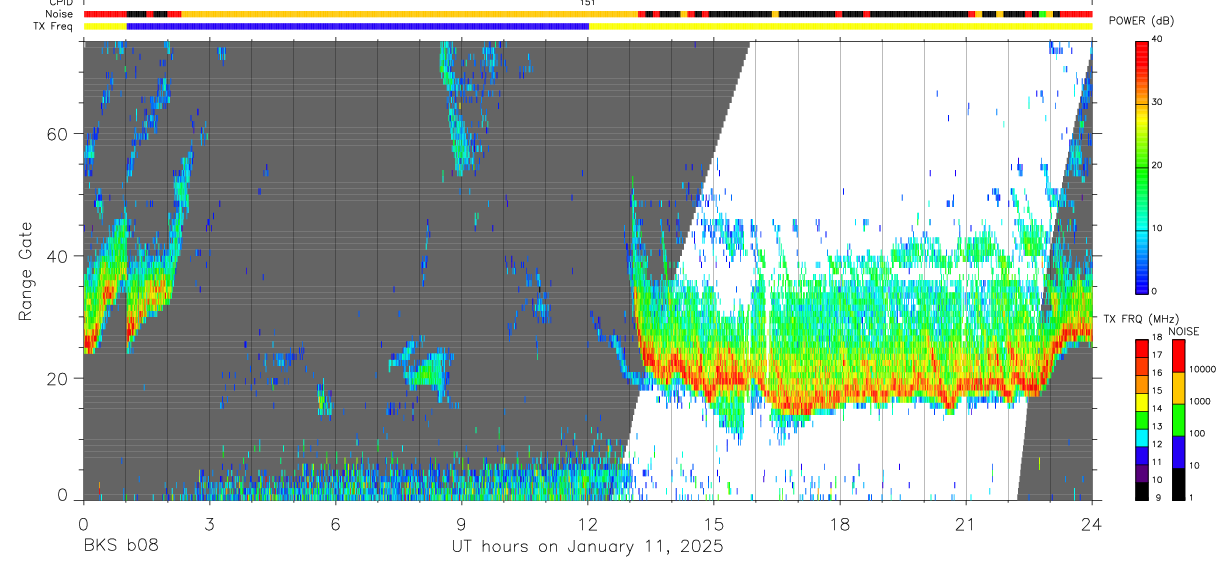The height and width of the screenshot is (567, 1228).
Task: Click the Range Gate y-axis title
Action: (25, 272)
